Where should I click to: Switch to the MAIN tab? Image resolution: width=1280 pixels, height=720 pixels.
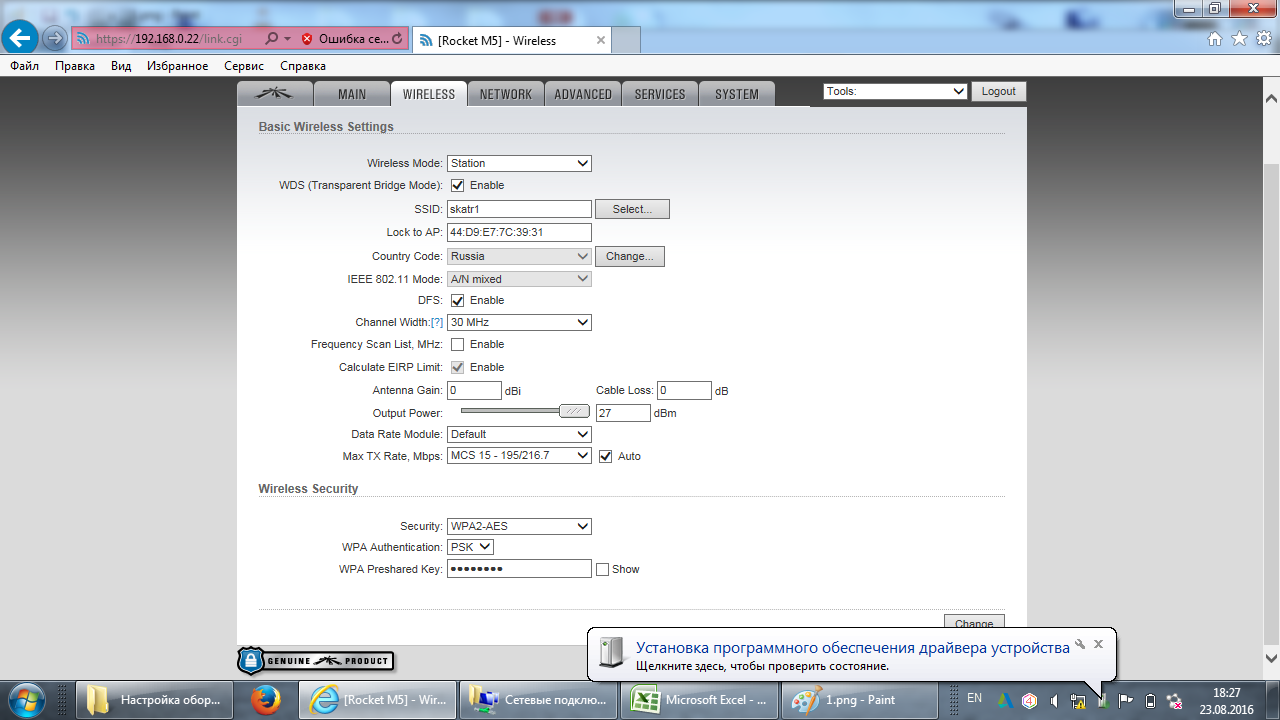click(352, 94)
